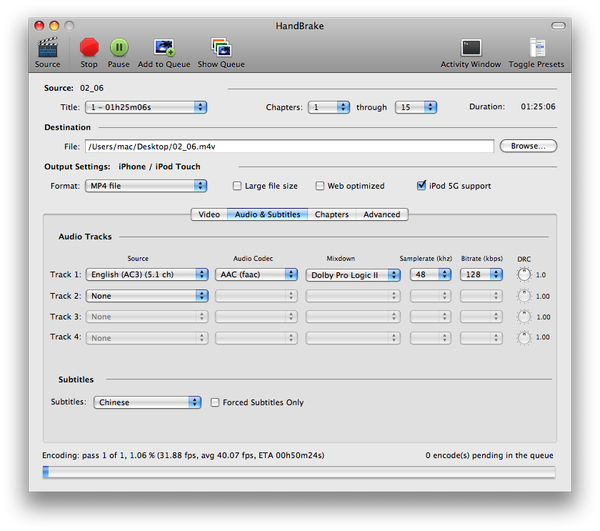600x531 pixels.
Task: Open Track 2 Mixdown dropdown
Action: [x=353, y=296]
